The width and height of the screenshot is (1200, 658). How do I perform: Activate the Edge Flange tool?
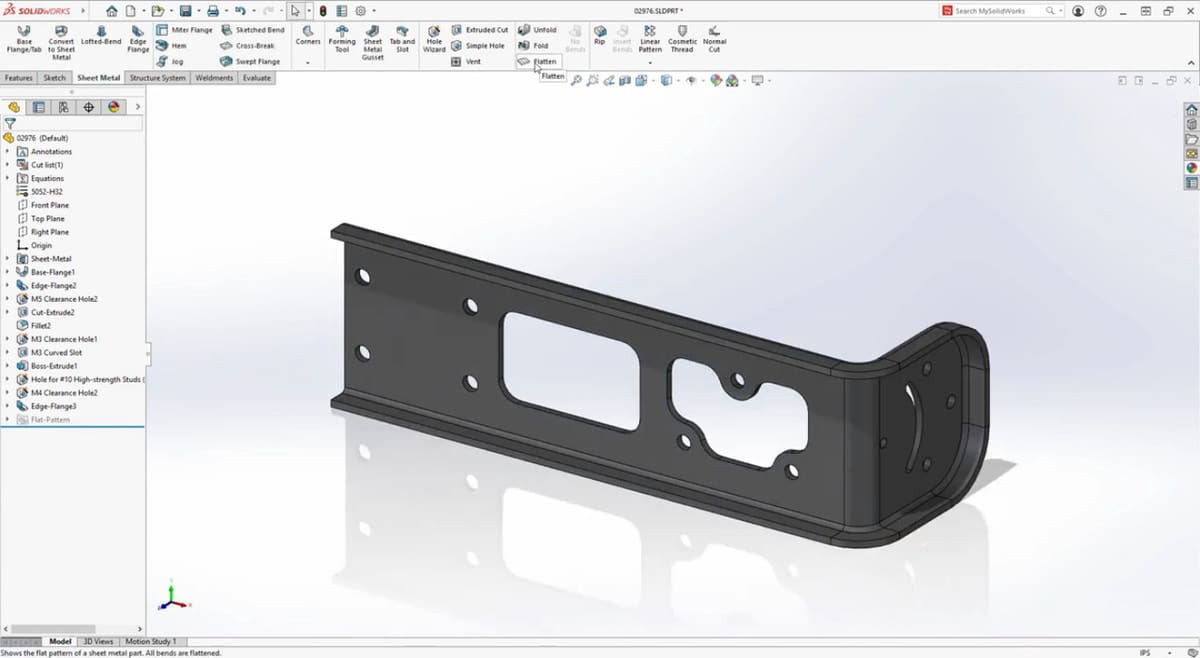(138, 40)
